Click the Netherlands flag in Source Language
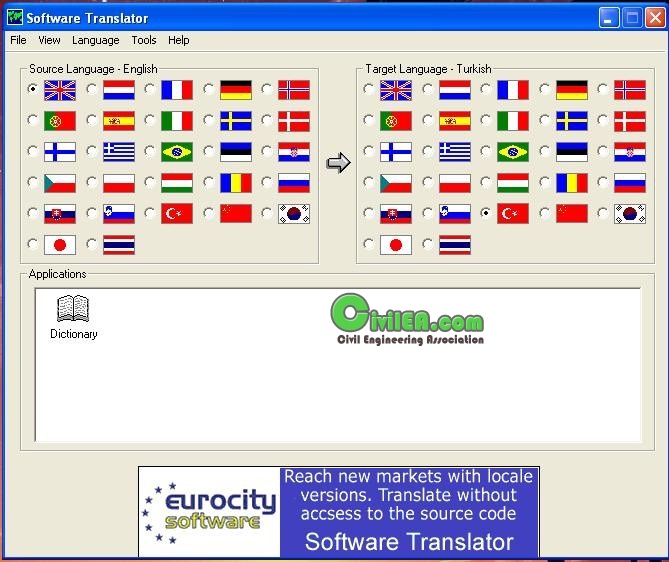 (119, 90)
